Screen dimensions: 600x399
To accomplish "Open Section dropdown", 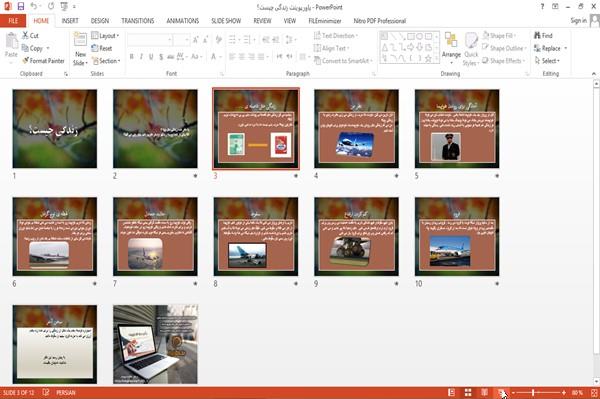I will pyautogui.click(x=106, y=61).
